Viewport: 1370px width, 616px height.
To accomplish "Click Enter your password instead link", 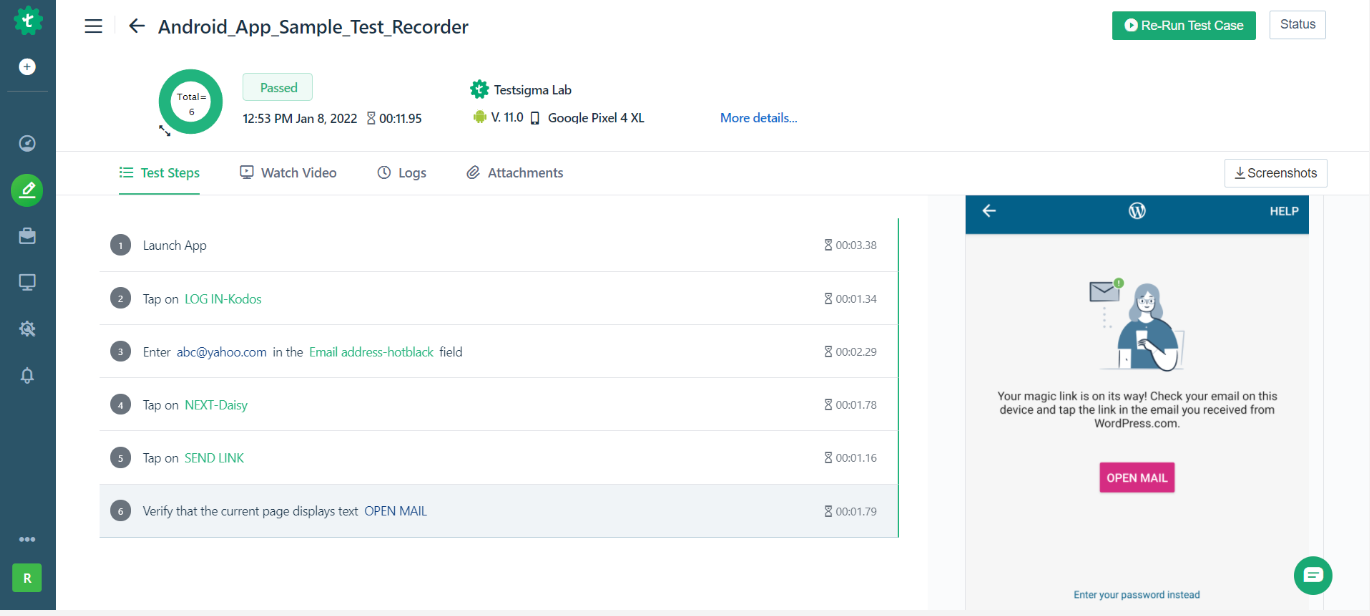I will pyautogui.click(x=1137, y=595).
